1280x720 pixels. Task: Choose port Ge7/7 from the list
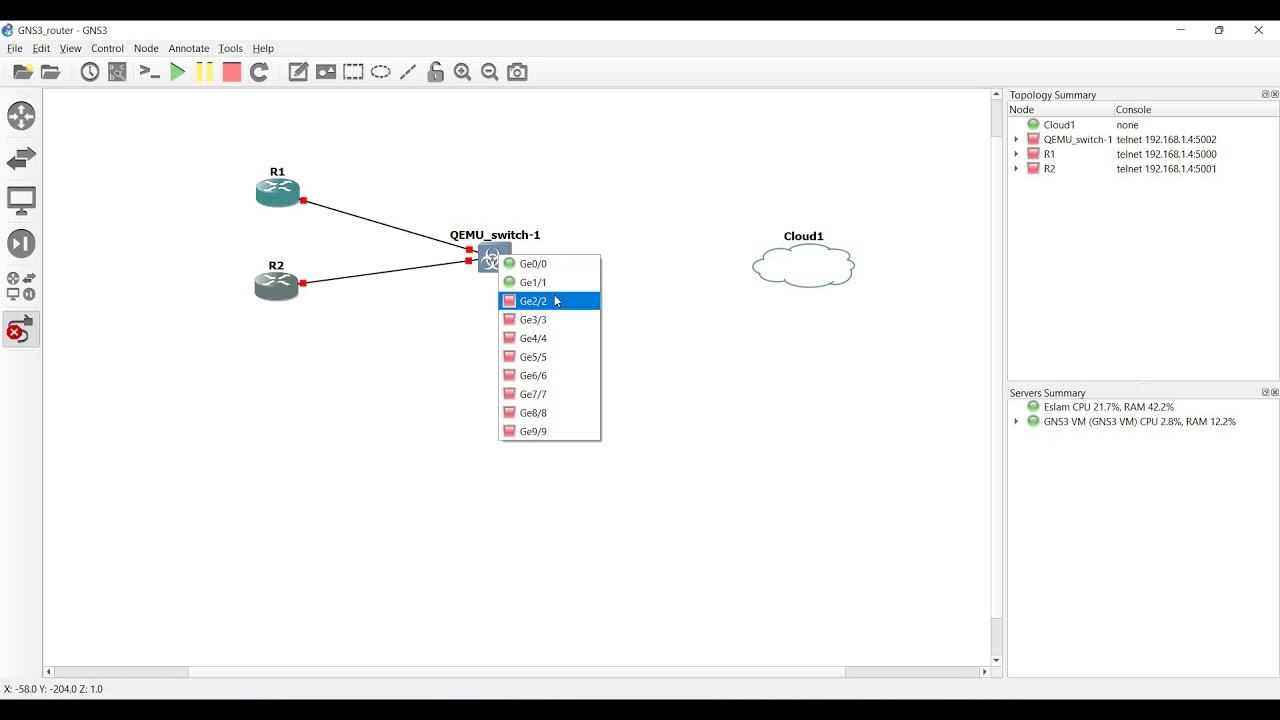point(550,395)
